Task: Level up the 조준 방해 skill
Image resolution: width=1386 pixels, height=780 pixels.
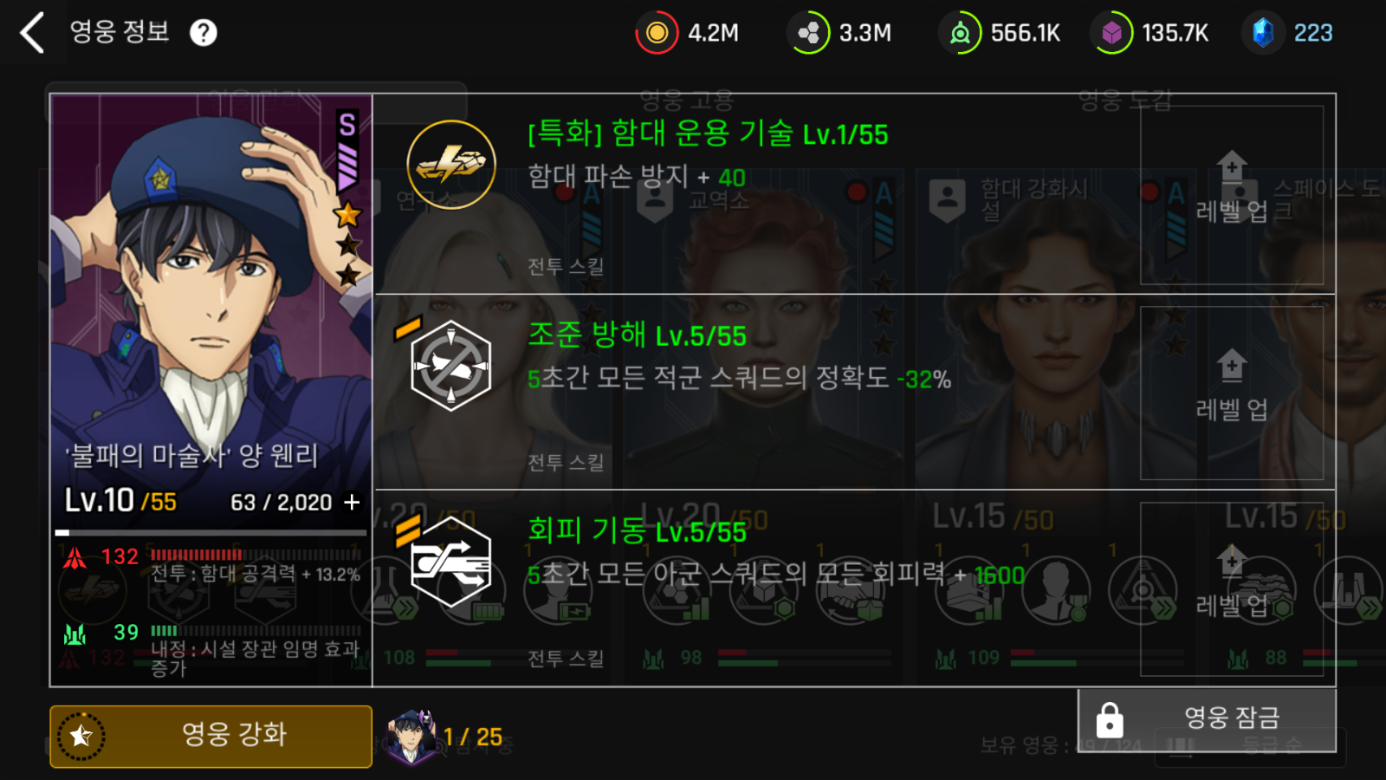Action: pyautogui.click(x=1232, y=393)
